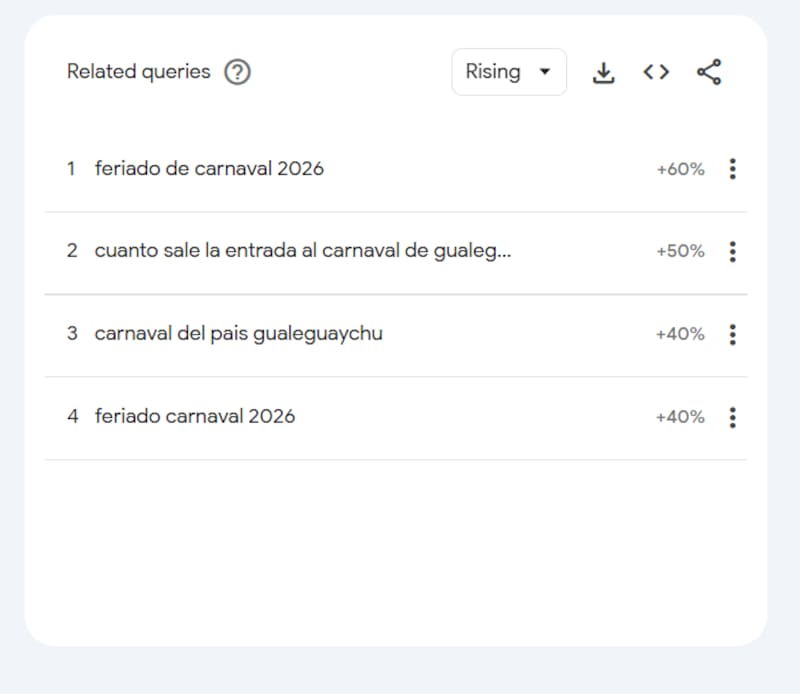800x694 pixels.
Task: Click row number 3 in the list
Action: (72, 333)
